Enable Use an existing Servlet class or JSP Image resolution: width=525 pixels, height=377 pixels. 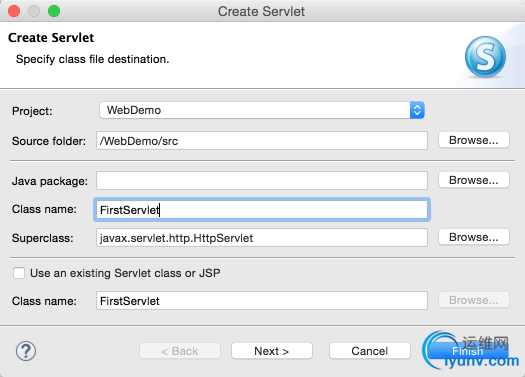(x=19, y=273)
